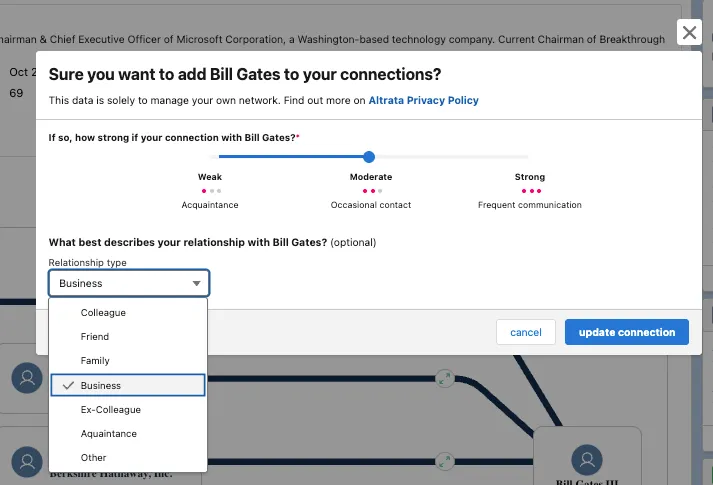This screenshot has height=485, width=713.
Task: Click the lower expand arrows icon on connection line
Action: pyautogui.click(x=445, y=461)
